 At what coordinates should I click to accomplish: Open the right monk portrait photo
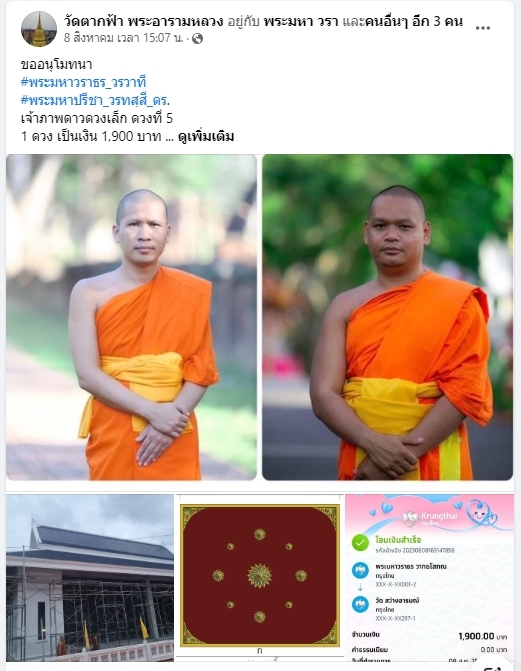387,317
